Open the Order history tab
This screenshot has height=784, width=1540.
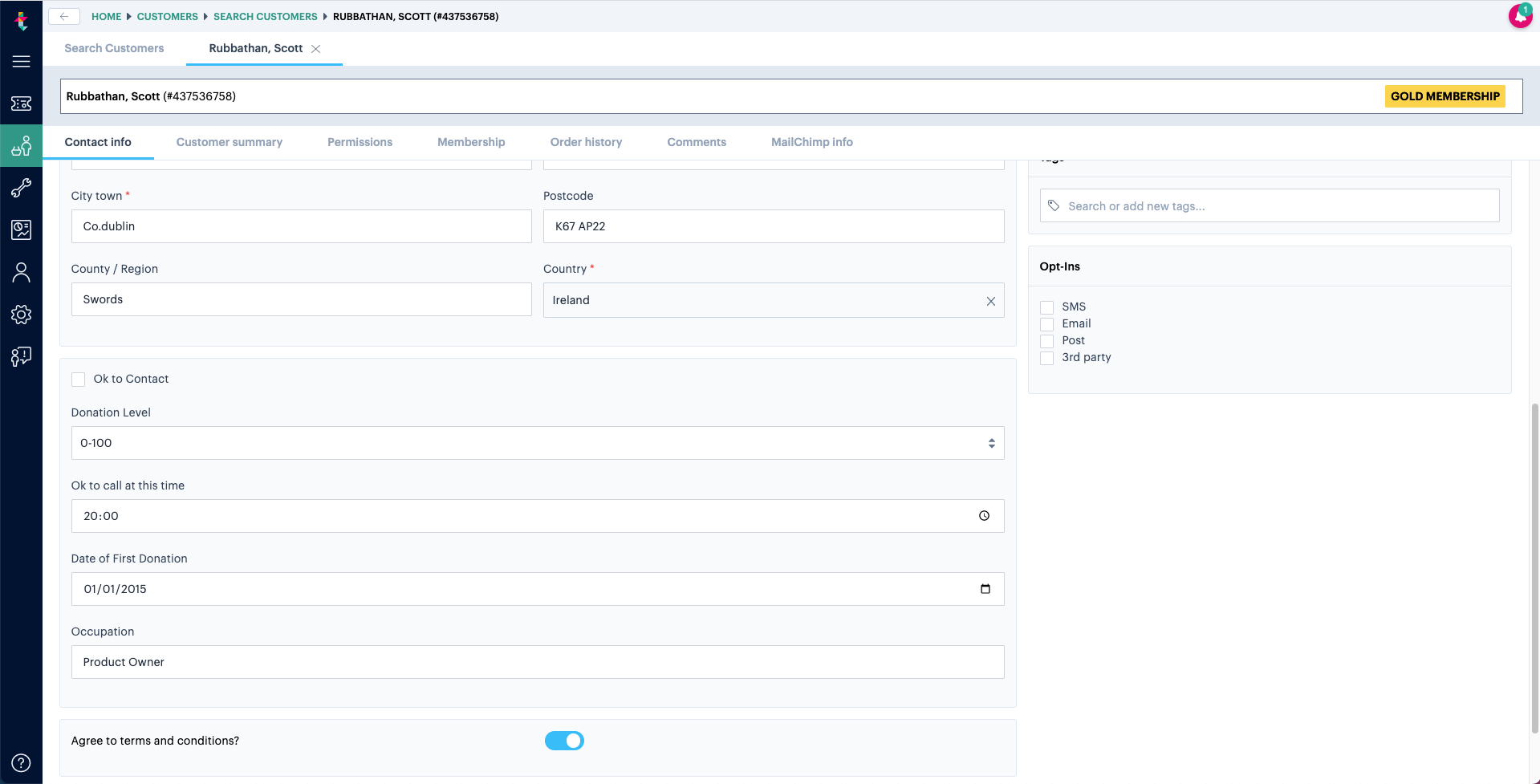click(x=586, y=142)
